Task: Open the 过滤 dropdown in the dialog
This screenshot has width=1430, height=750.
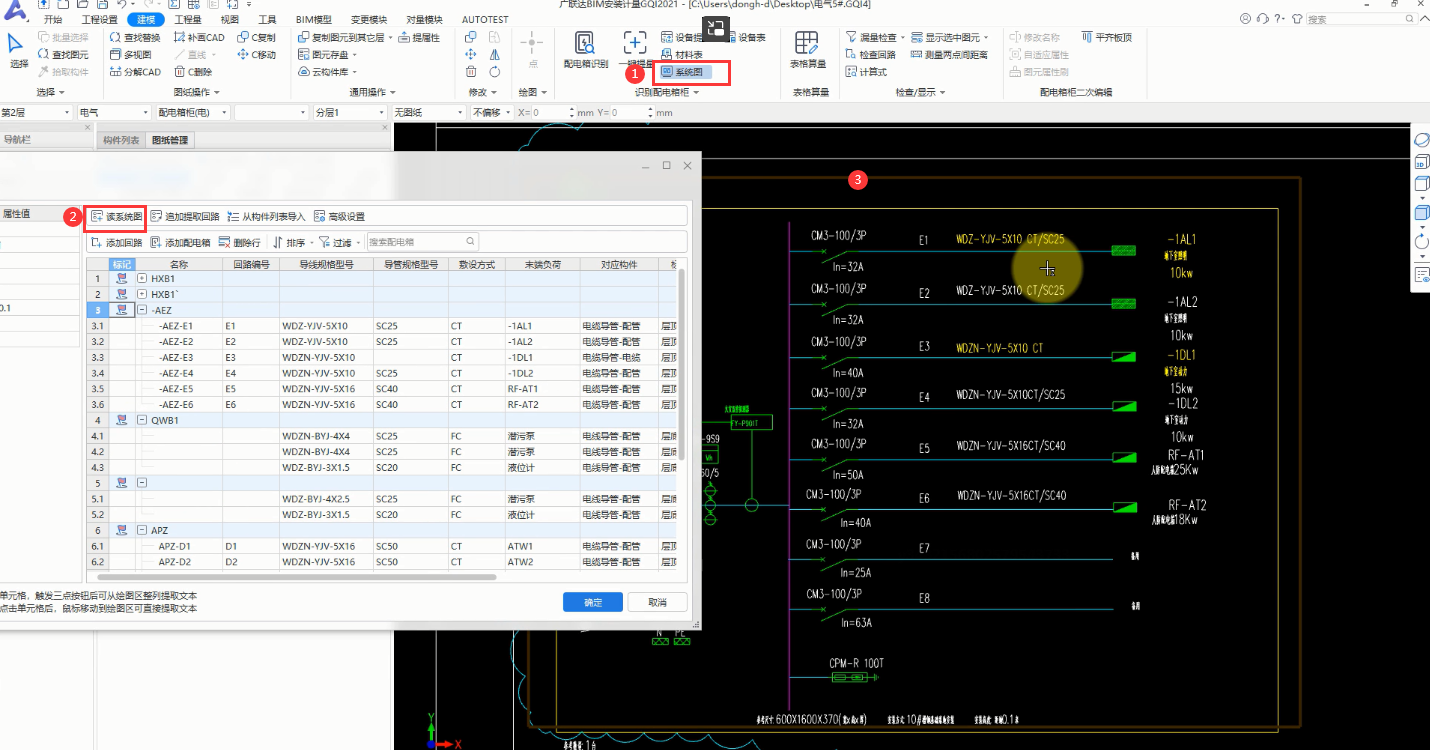Action: click(340, 242)
